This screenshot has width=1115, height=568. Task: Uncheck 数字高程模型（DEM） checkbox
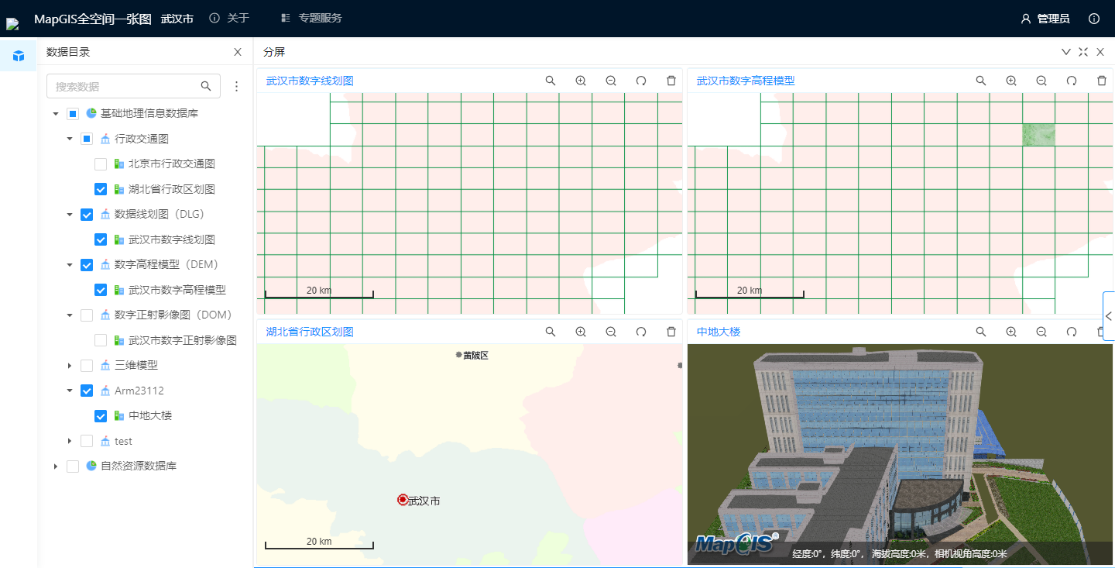[x=87, y=264]
